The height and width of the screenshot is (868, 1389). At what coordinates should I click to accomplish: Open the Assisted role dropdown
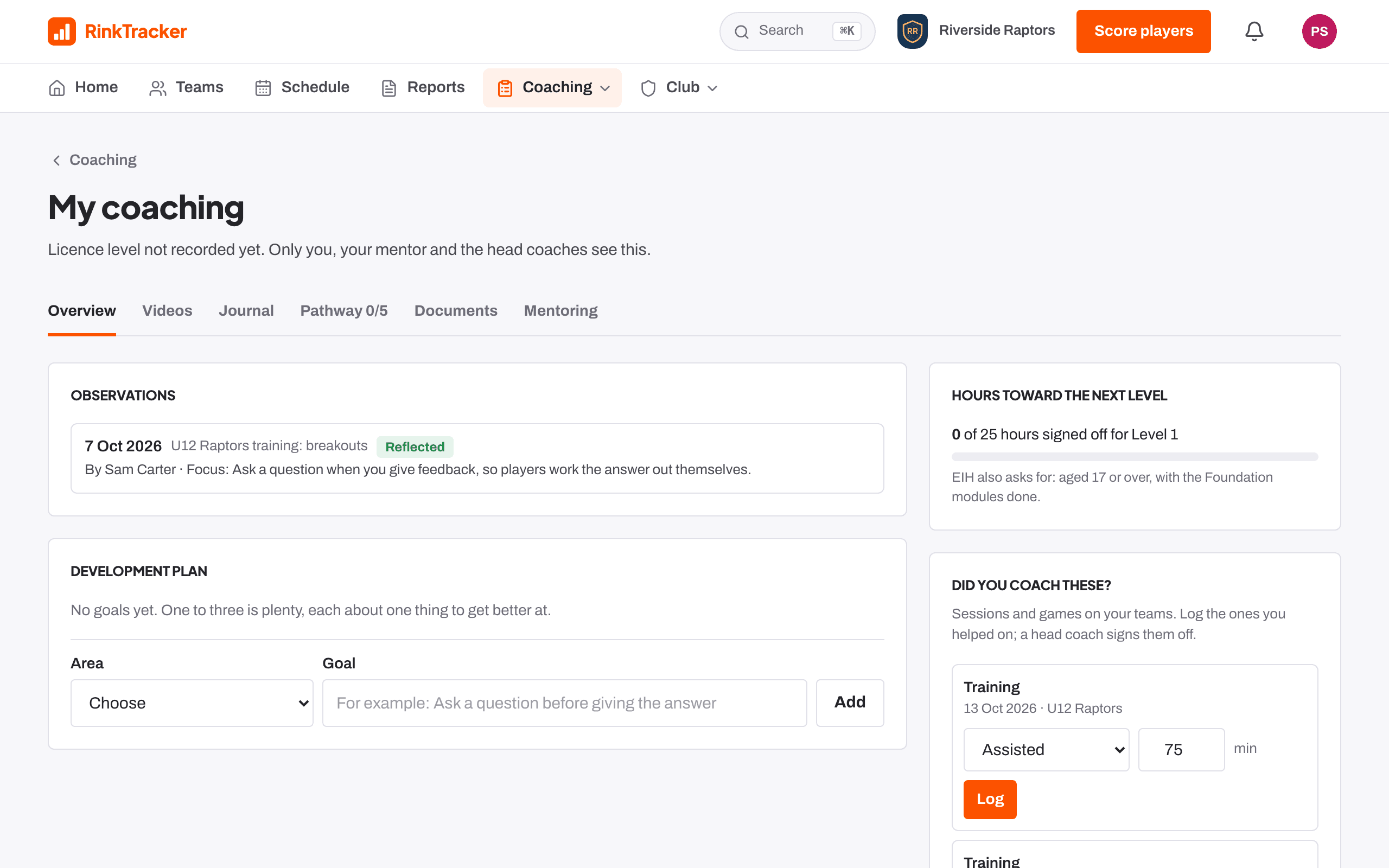pyautogui.click(x=1046, y=749)
